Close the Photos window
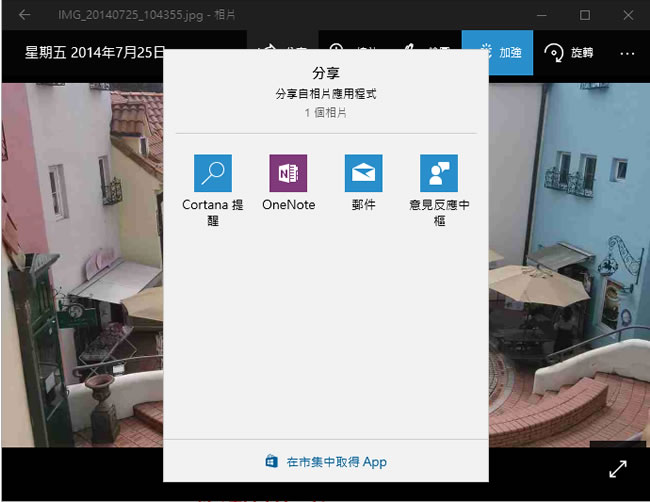 [628, 15]
